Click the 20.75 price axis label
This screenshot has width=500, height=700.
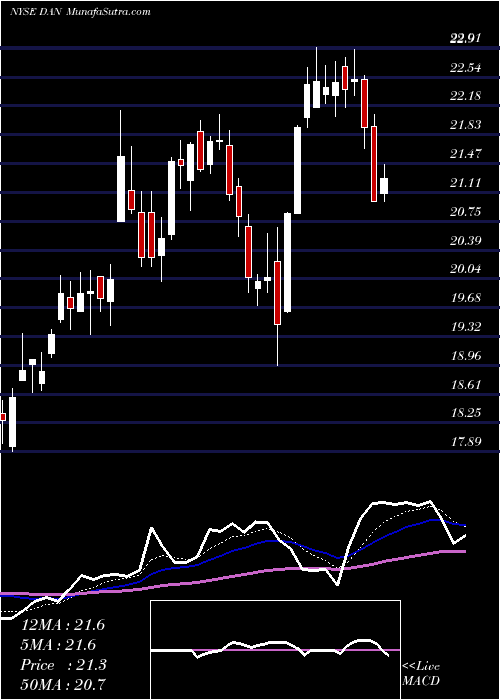pyautogui.click(x=466, y=212)
